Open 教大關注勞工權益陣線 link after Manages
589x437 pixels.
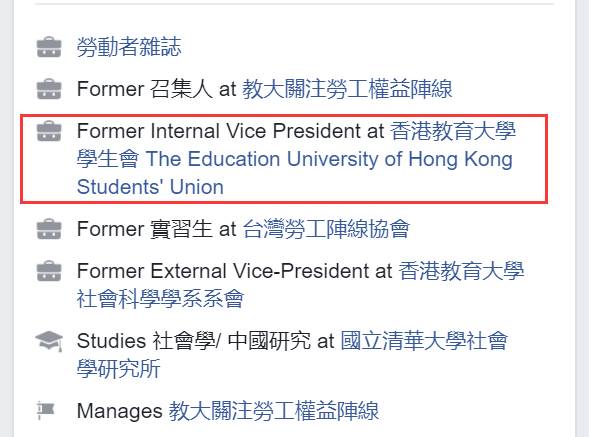point(273,411)
